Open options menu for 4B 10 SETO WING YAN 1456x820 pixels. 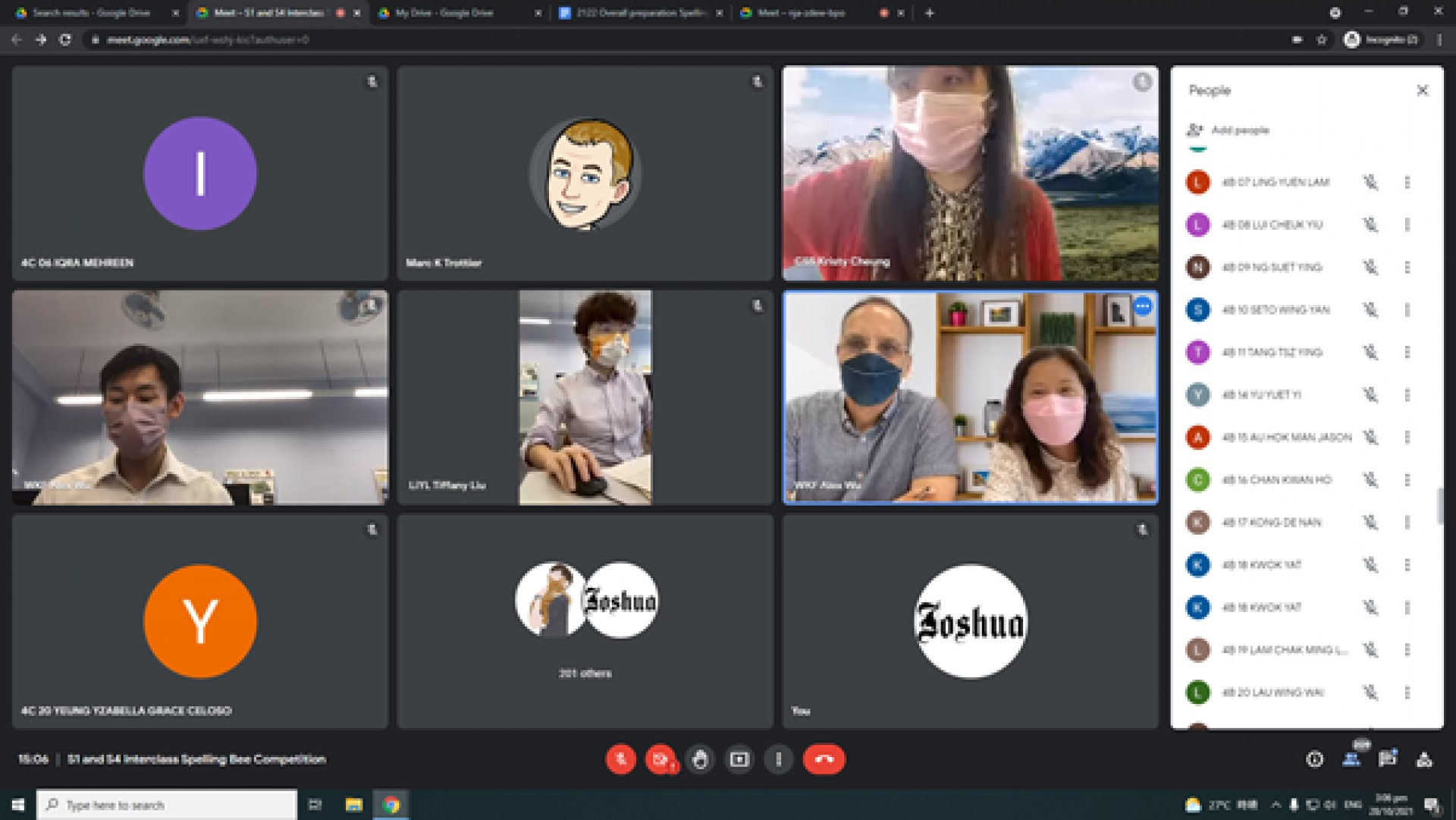[1407, 309]
